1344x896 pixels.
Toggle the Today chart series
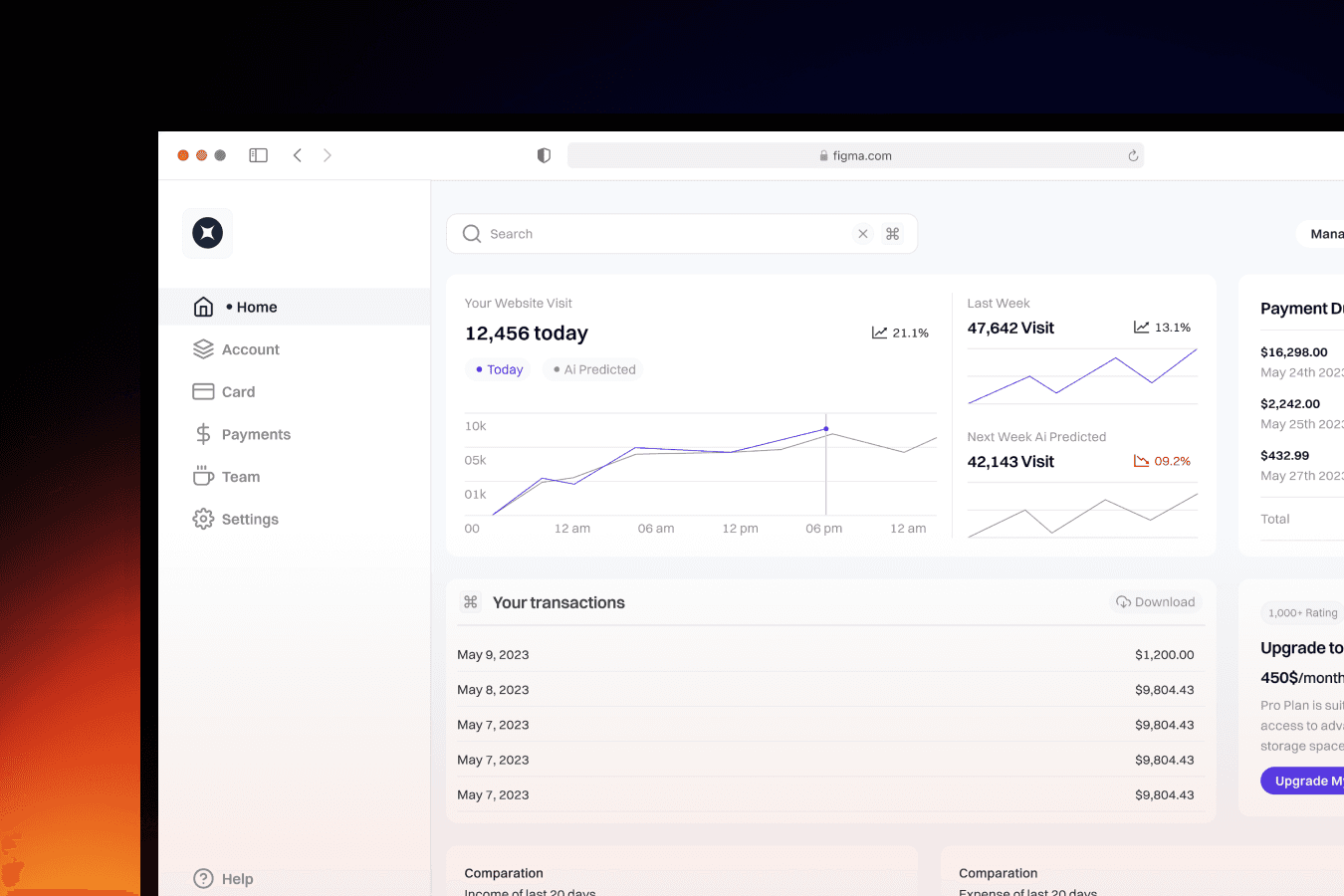pyautogui.click(x=499, y=369)
